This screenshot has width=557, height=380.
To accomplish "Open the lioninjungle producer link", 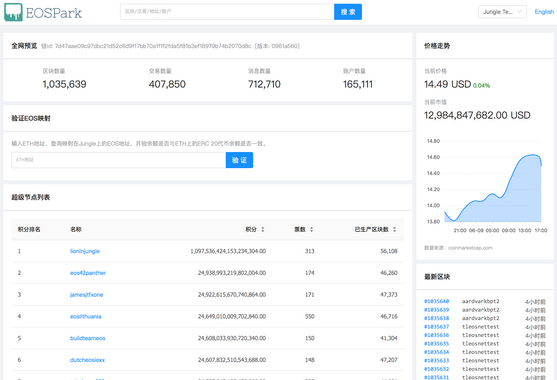I will click(85, 251).
